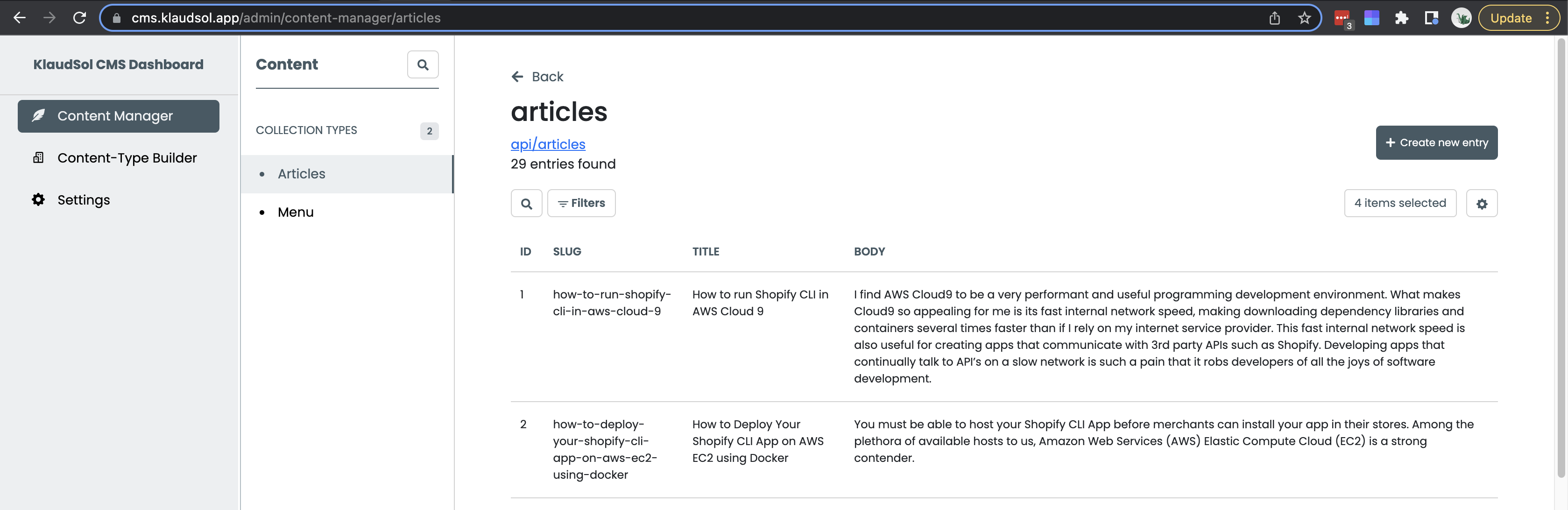Image resolution: width=1568 pixels, height=510 pixels.
Task: Select the Menu collection type
Action: (x=295, y=212)
